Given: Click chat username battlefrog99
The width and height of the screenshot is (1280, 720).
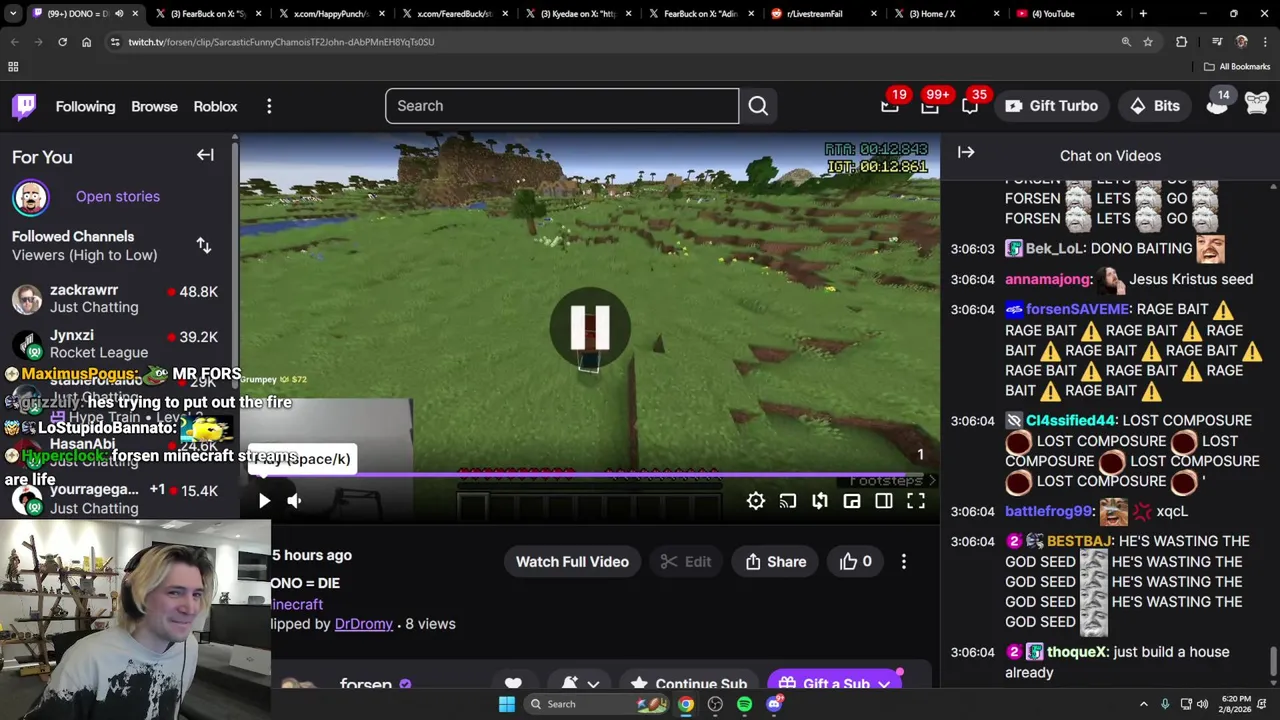Looking at the screenshot, I should coord(1048,511).
